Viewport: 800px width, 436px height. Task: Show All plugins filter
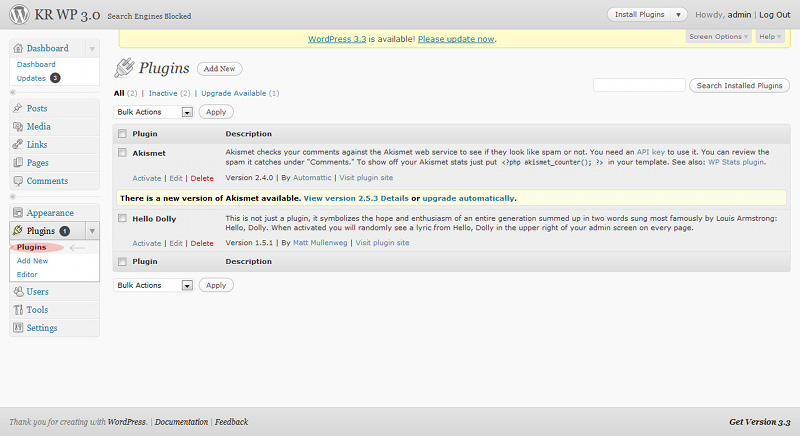pyautogui.click(x=119, y=93)
